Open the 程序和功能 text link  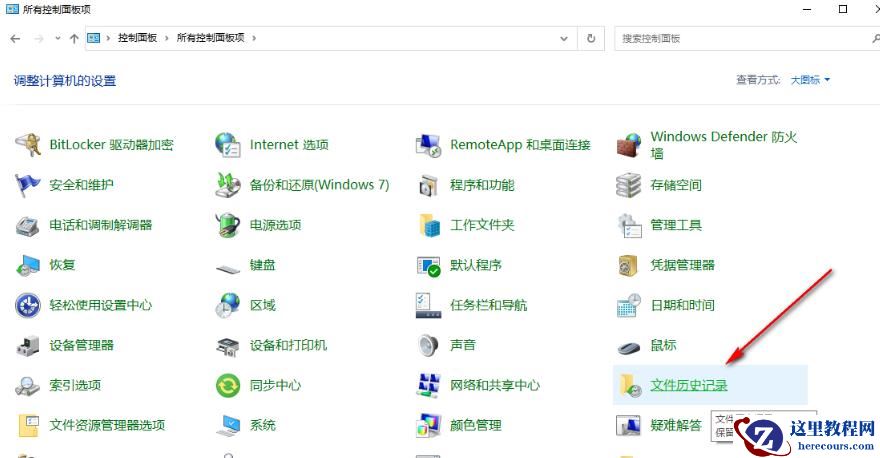point(482,185)
